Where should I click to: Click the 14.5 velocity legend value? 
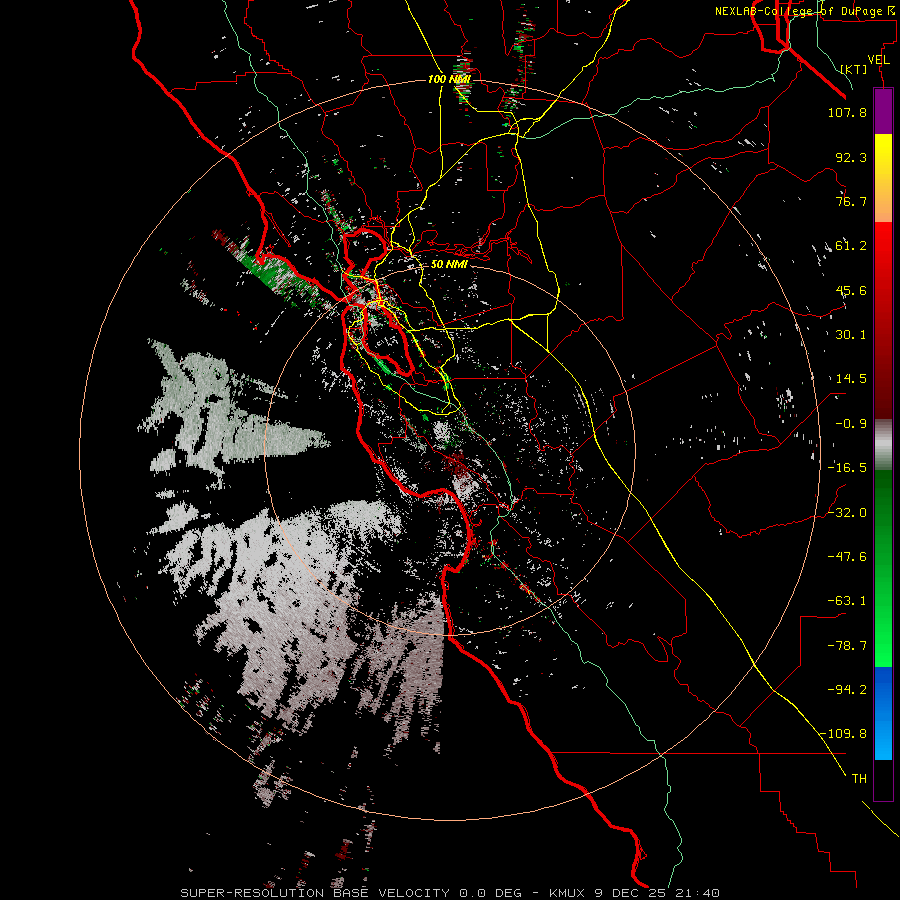point(851,379)
